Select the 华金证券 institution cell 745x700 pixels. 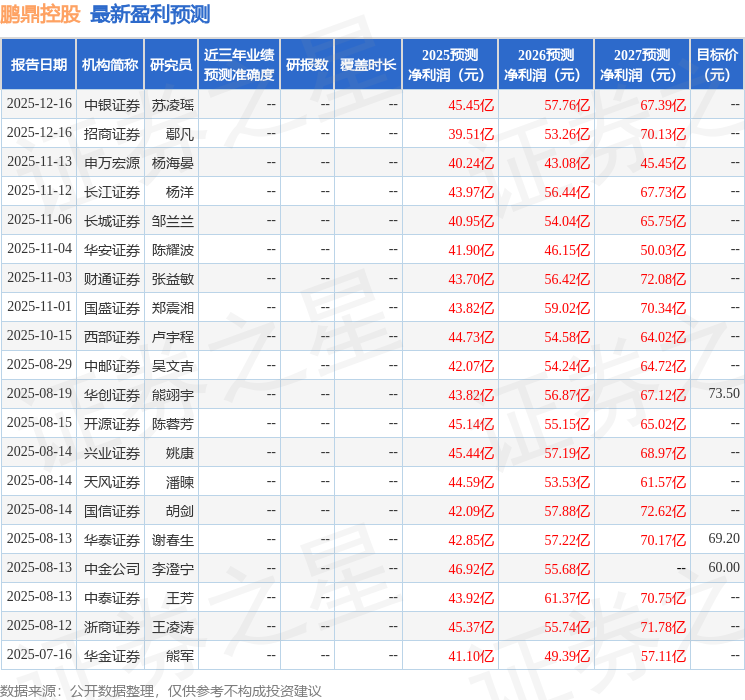[112, 656]
